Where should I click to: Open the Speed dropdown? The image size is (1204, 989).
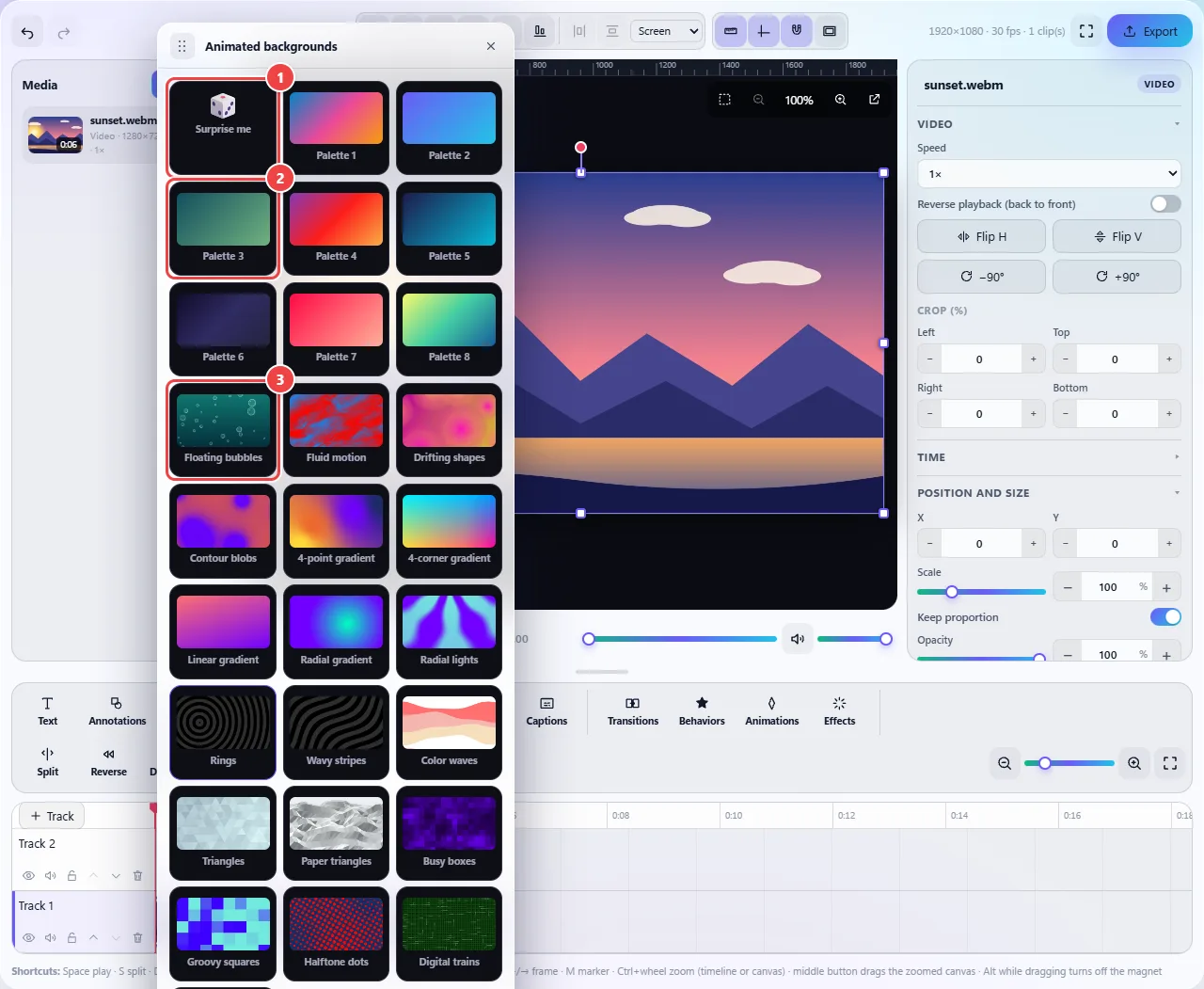point(1049,174)
